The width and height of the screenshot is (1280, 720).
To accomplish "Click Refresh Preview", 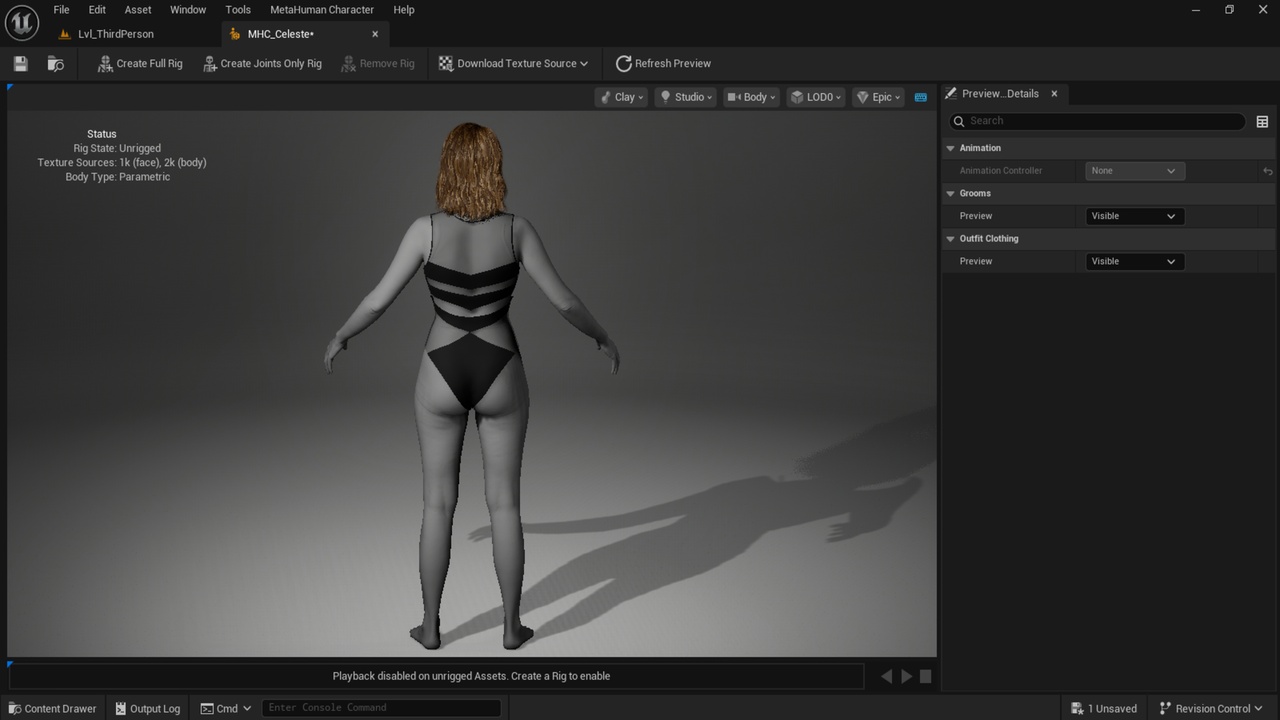I will 664,63.
